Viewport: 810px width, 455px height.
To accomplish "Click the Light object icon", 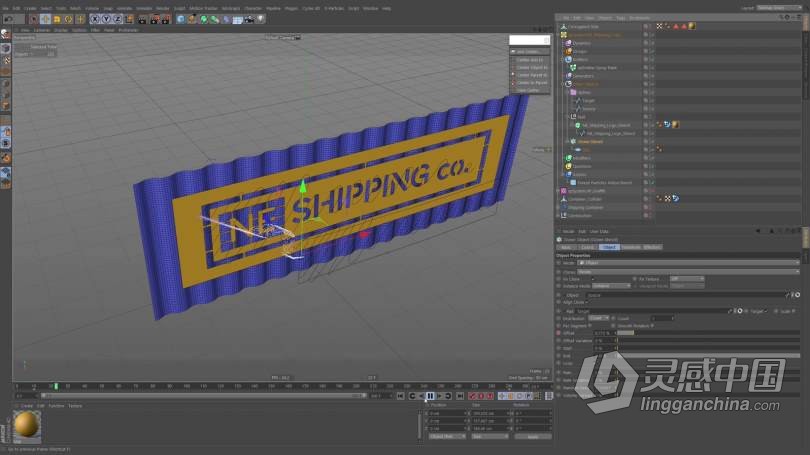I will click(x=261, y=19).
